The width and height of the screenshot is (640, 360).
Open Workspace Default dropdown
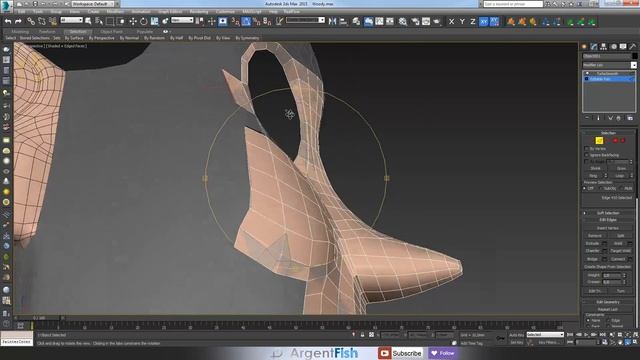click(93, 4)
